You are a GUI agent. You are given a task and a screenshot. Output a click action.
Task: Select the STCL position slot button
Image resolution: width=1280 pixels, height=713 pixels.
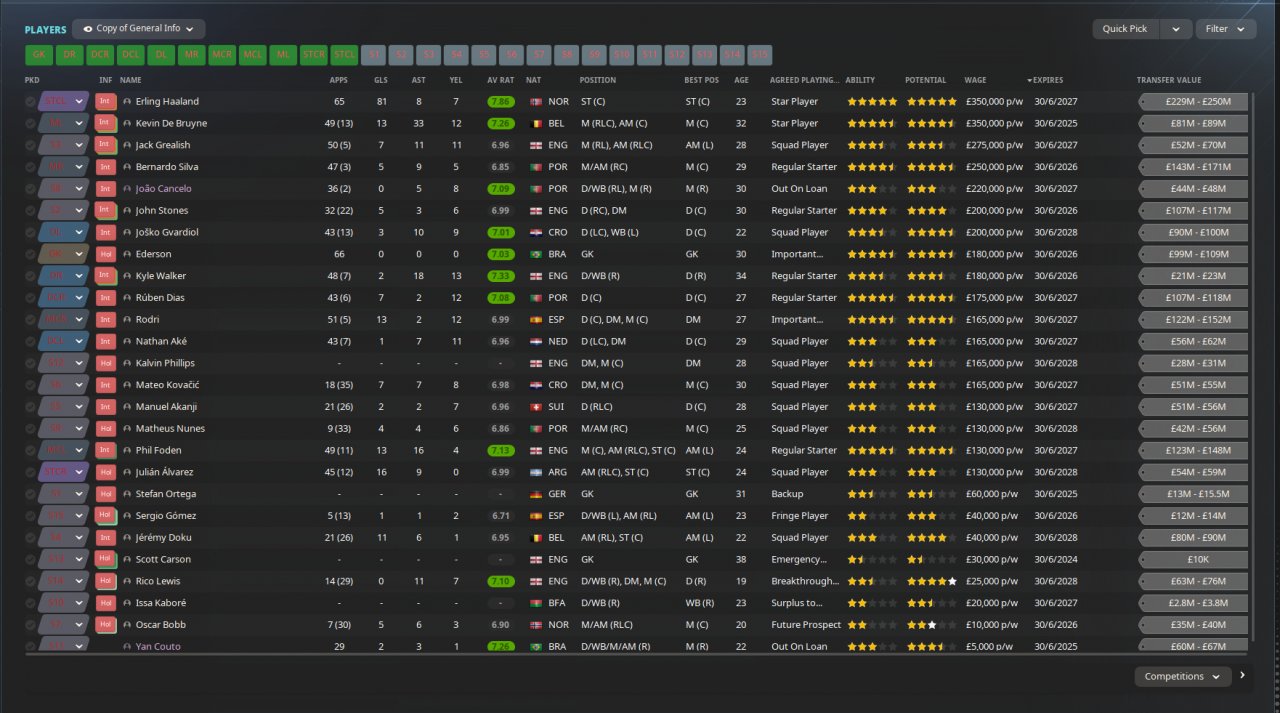tap(344, 55)
